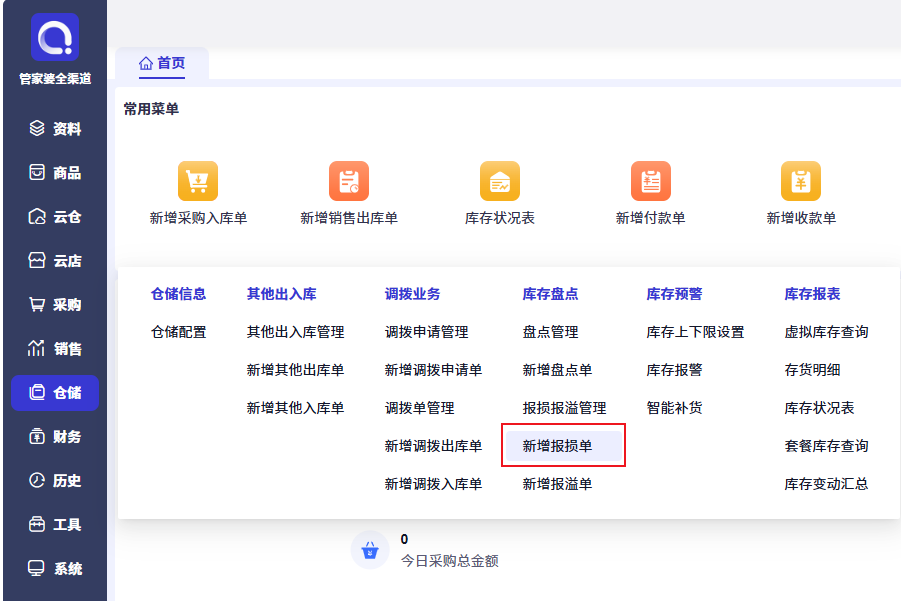Open the 资料 sidebar menu

coord(55,129)
